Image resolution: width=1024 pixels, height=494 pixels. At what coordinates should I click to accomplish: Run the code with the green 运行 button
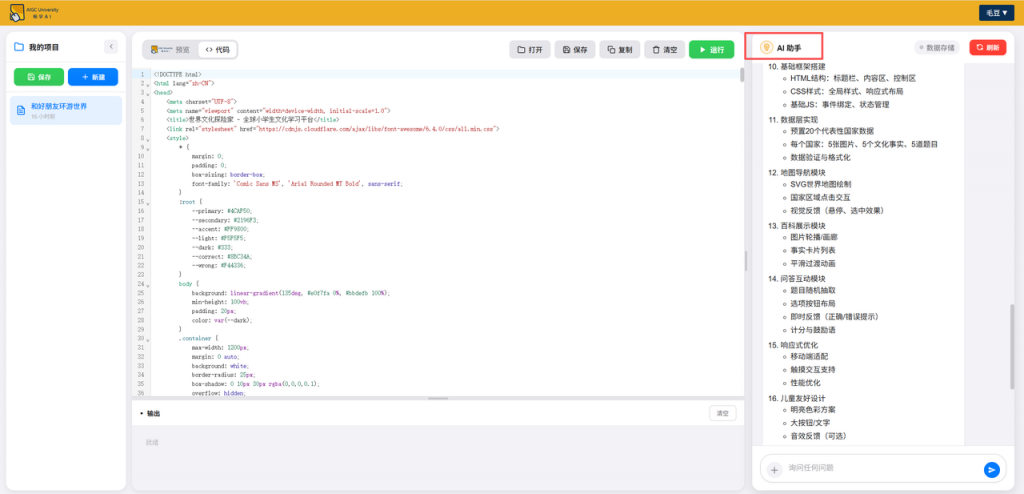711,49
